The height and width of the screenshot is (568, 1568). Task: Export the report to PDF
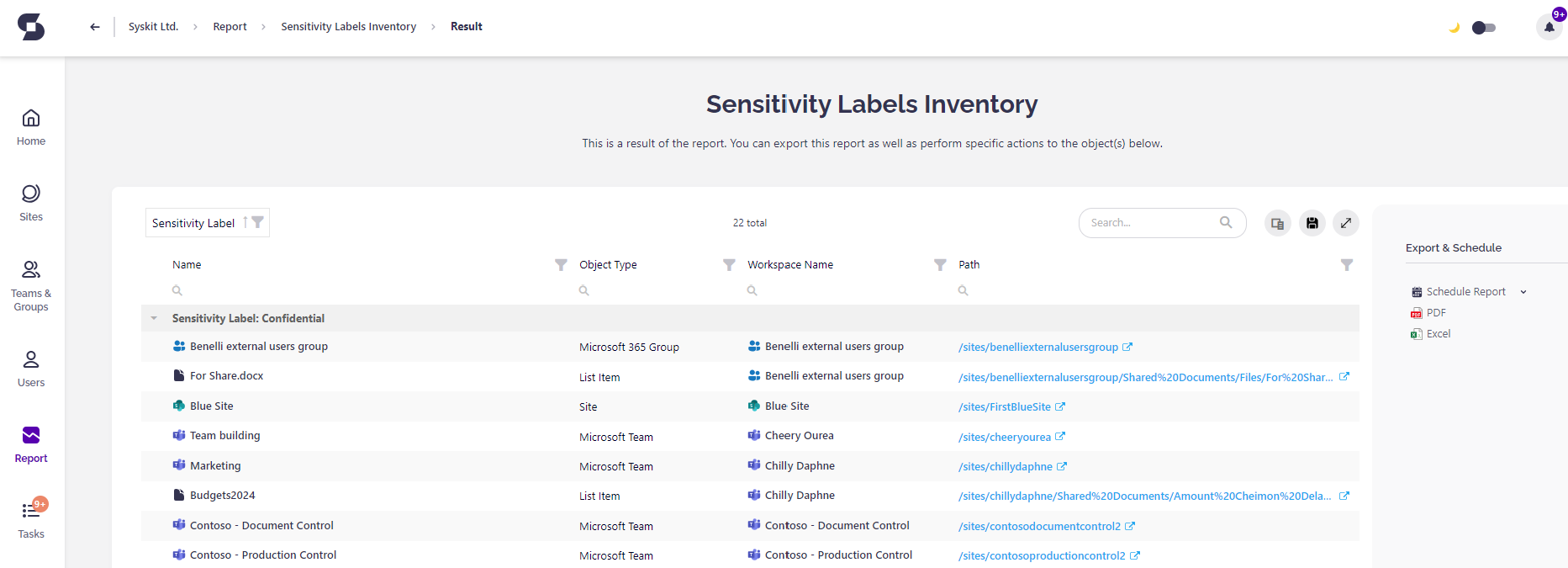point(1429,313)
